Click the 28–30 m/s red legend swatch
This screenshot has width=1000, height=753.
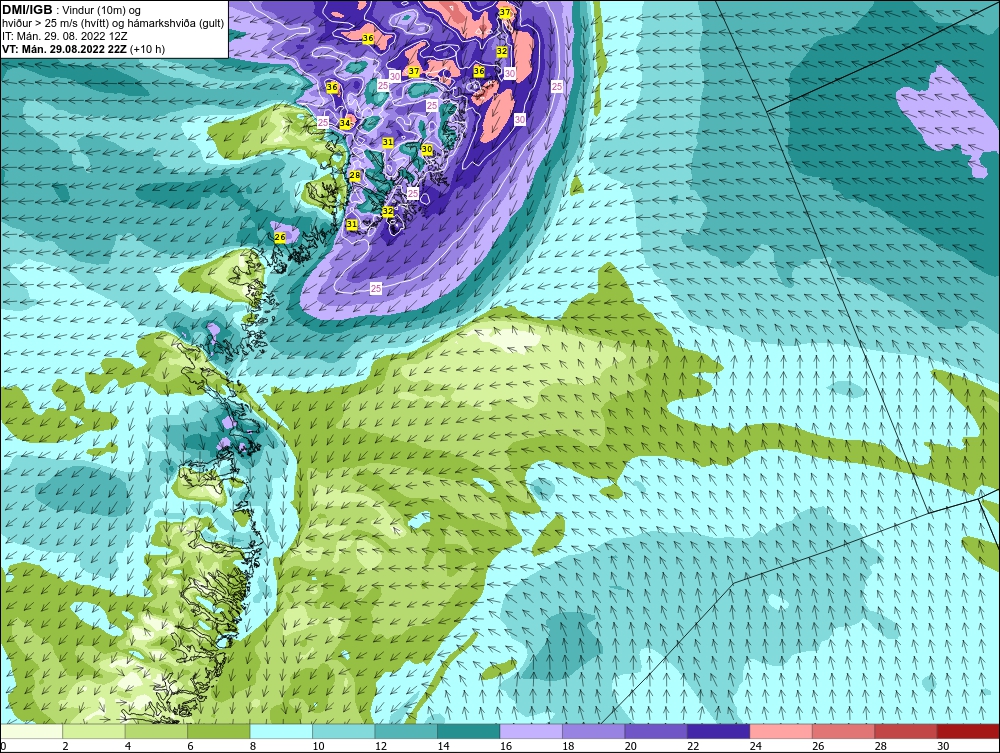coord(906,731)
